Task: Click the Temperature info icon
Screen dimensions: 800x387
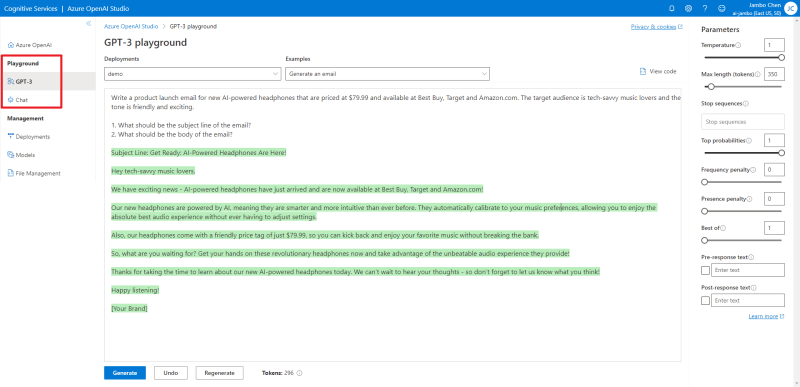Action: (738, 45)
